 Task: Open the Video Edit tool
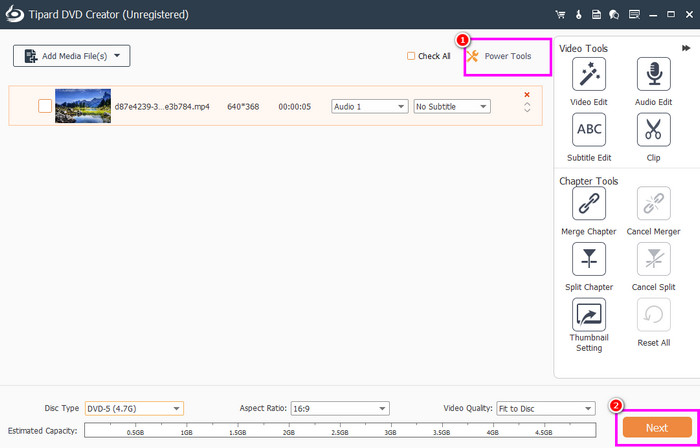coord(589,74)
